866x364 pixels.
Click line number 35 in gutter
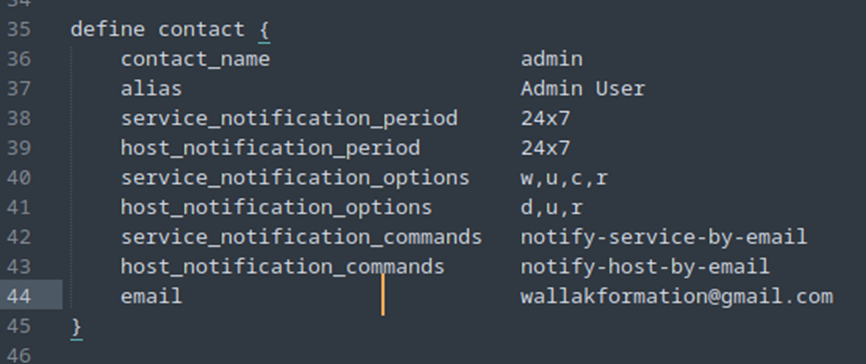coord(18,29)
